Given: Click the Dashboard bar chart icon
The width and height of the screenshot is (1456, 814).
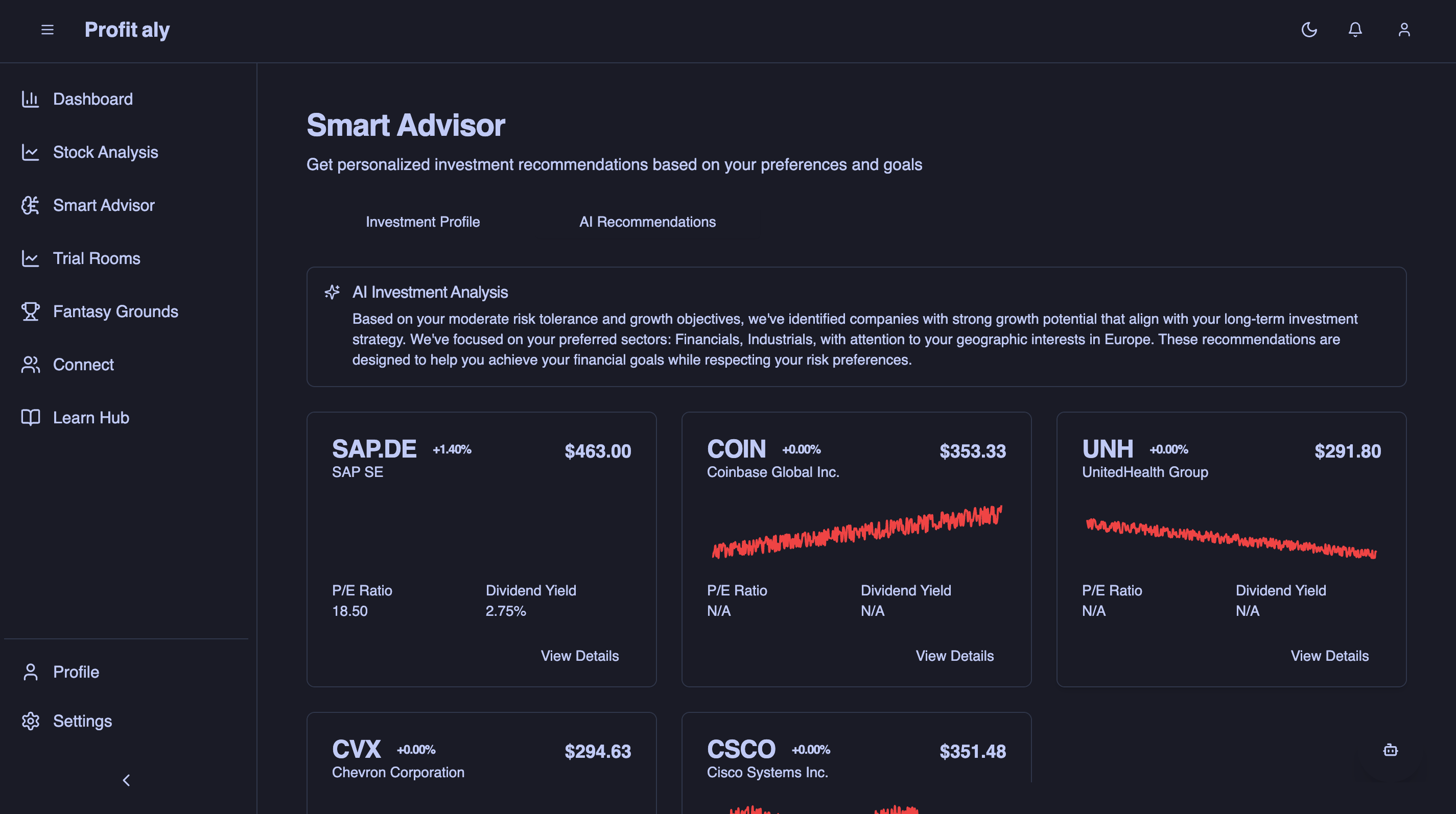Looking at the screenshot, I should coord(30,100).
